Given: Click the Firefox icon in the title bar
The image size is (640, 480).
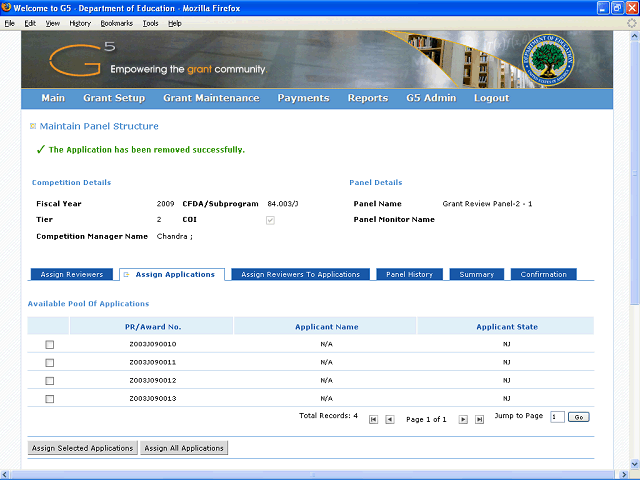Looking at the screenshot, I should tap(6, 7).
